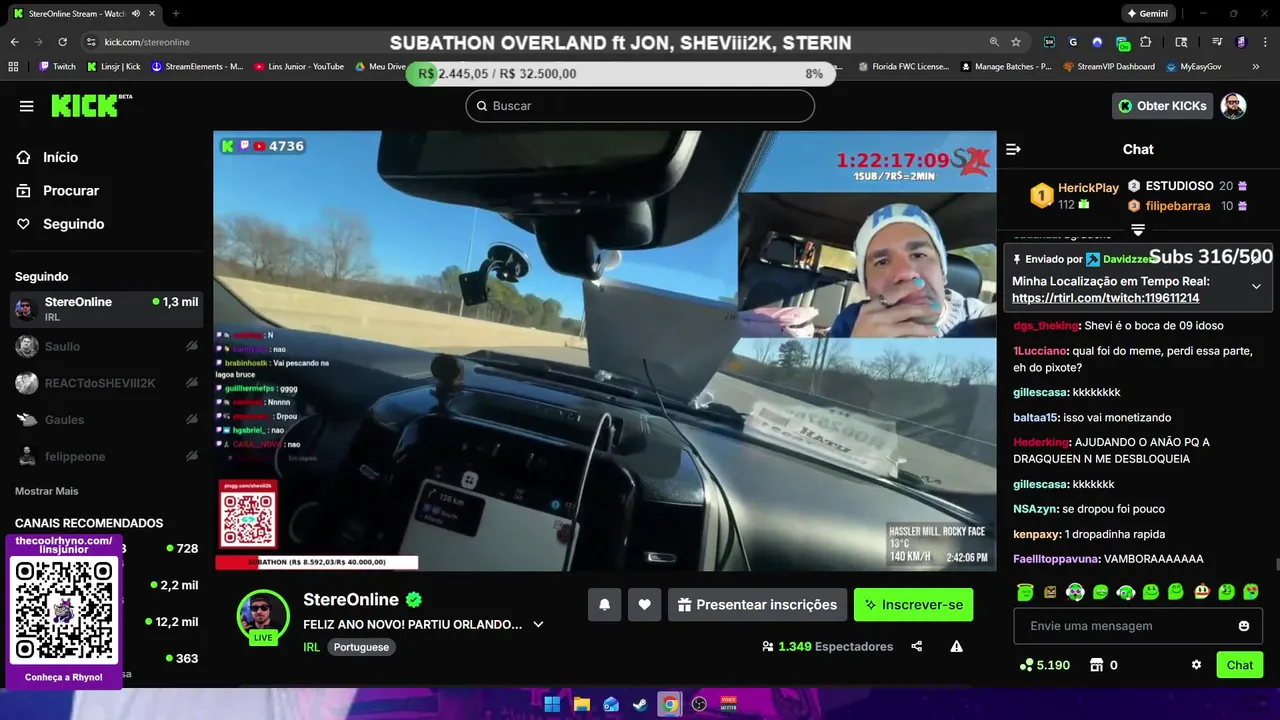Open Chrome zoom magnifier icon
Screen dimensions: 1280x720
[994, 42]
